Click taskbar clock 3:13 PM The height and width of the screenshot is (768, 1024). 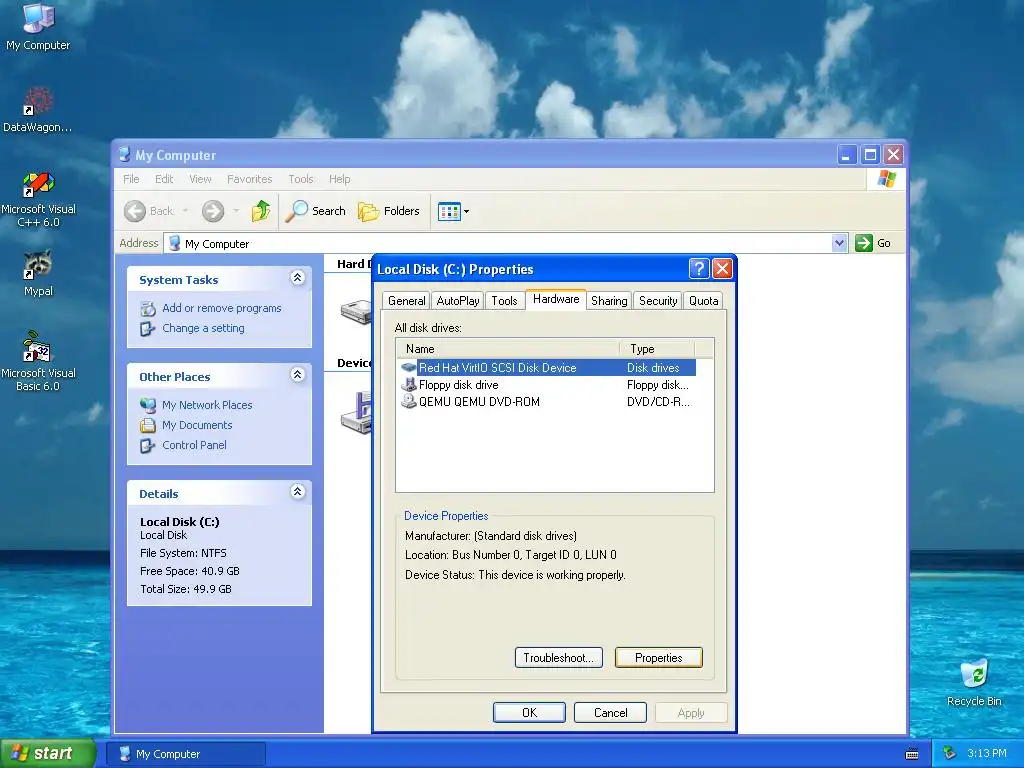point(986,754)
